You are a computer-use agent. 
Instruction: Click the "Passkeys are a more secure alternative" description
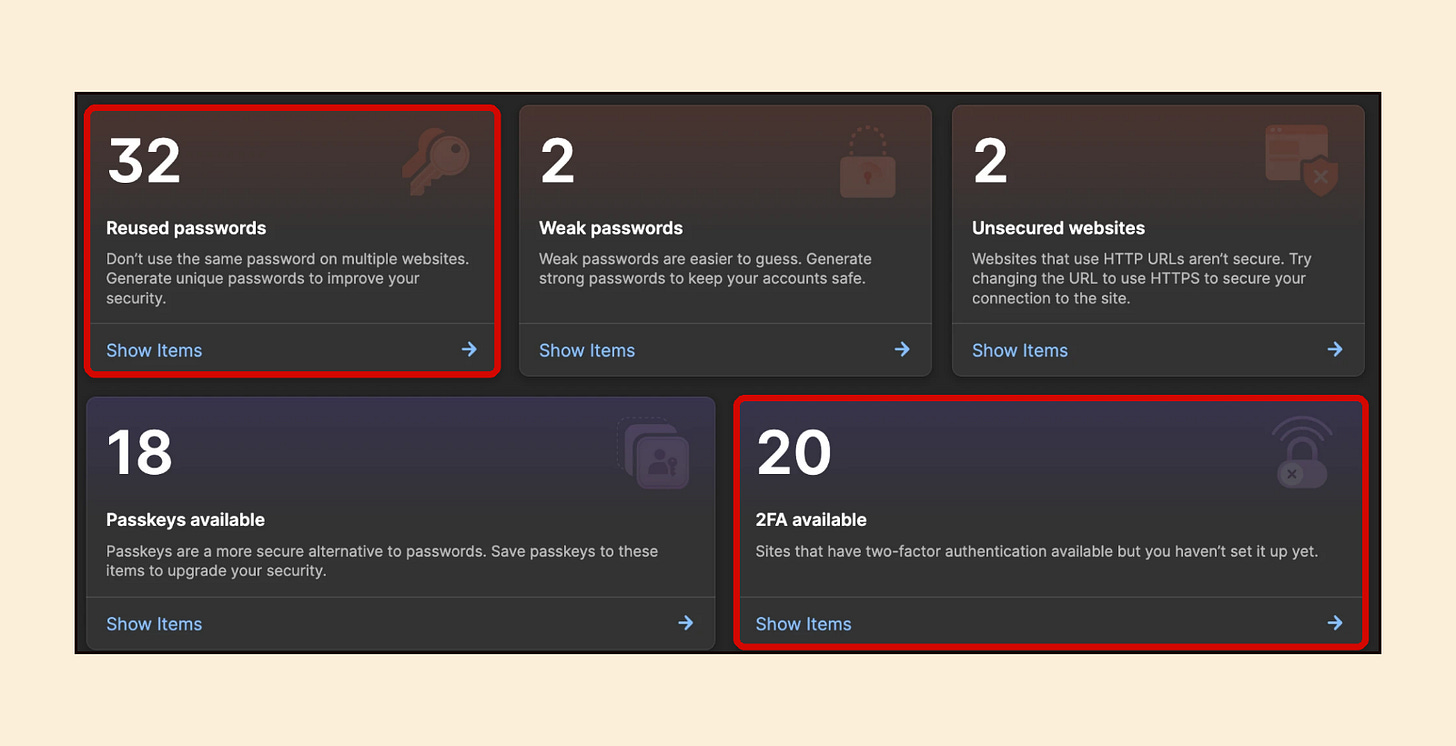tap(382, 561)
